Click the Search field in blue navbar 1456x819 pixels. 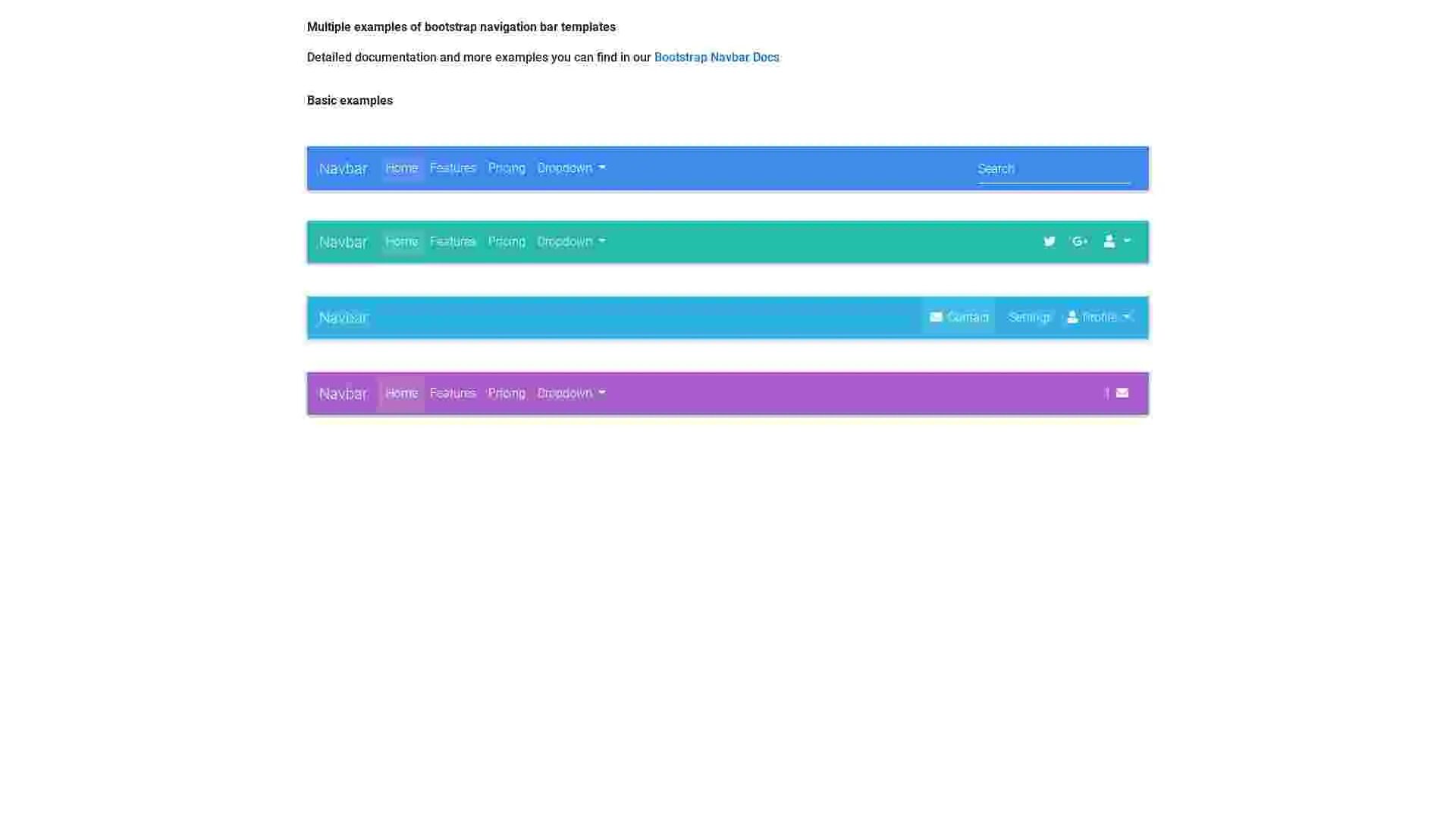pyautogui.click(x=1053, y=169)
